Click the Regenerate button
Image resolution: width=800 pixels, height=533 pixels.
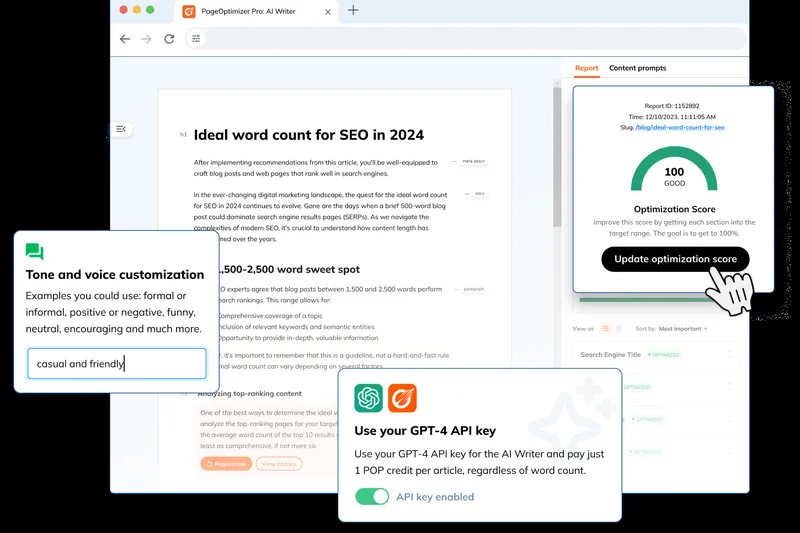(x=226, y=464)
